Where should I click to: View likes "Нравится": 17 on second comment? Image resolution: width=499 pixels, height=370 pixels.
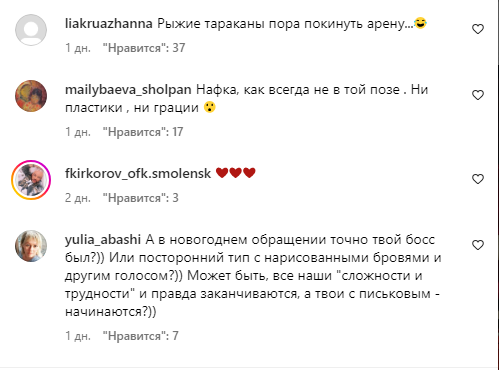143,132
